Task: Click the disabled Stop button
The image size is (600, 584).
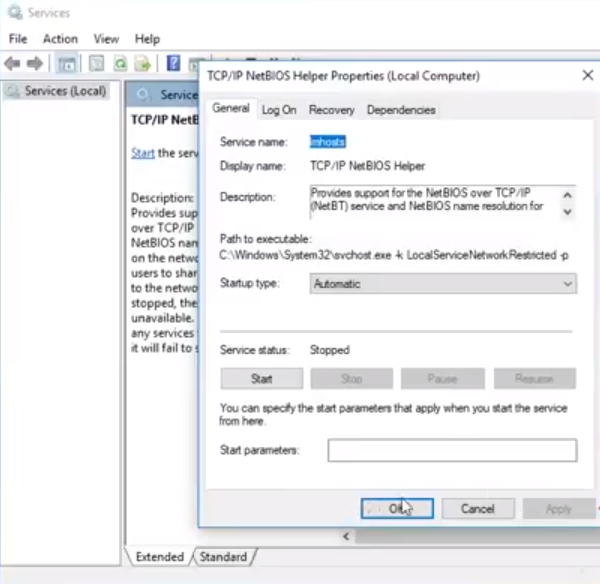Action: tap(352, 378)
